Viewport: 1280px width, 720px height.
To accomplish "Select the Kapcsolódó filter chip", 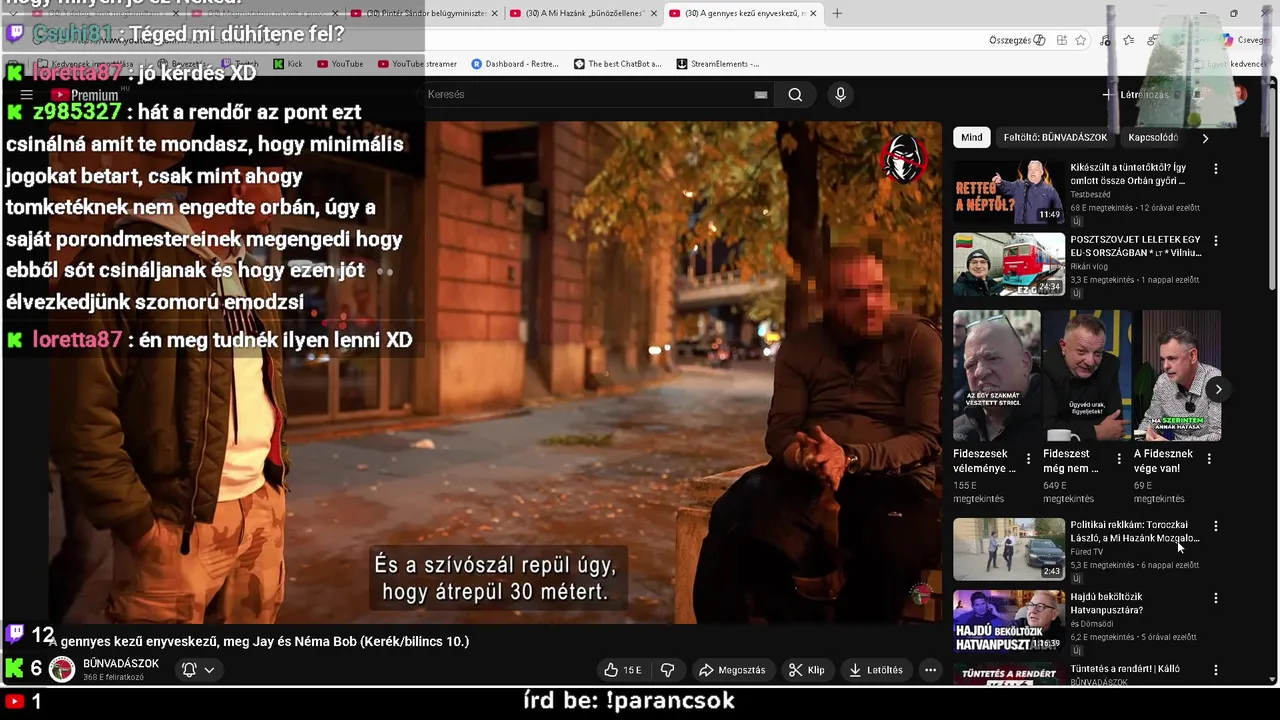I will click(x=1153, y=137).
